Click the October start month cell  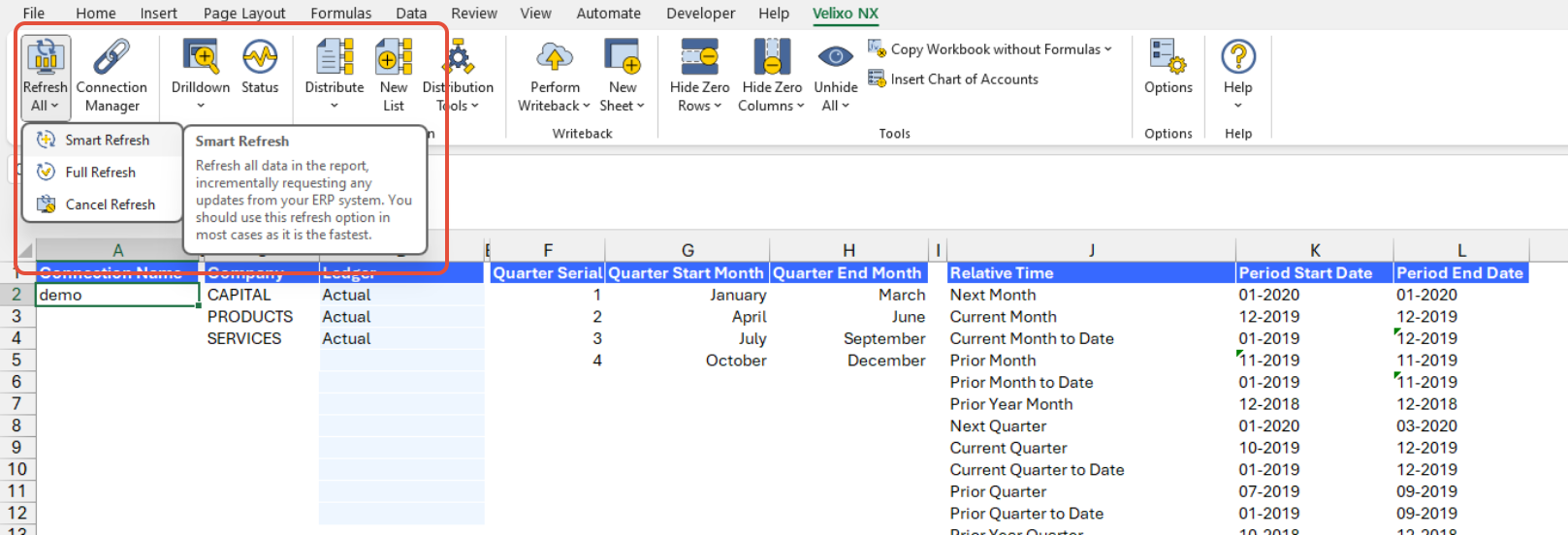[688, 361]
